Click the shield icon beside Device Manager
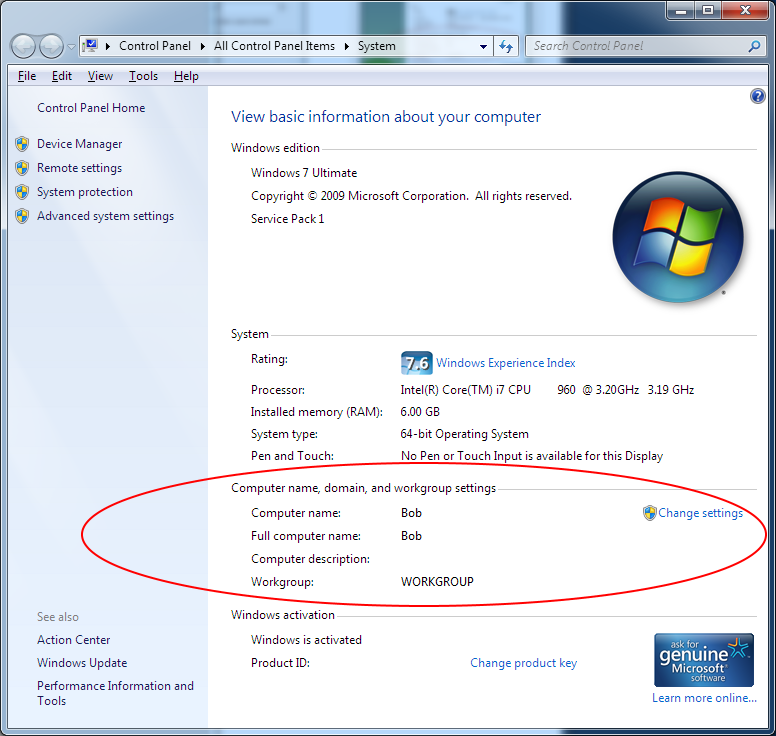Image resolution: width=776 pixels, height=736 pixels. coord(22,144)
